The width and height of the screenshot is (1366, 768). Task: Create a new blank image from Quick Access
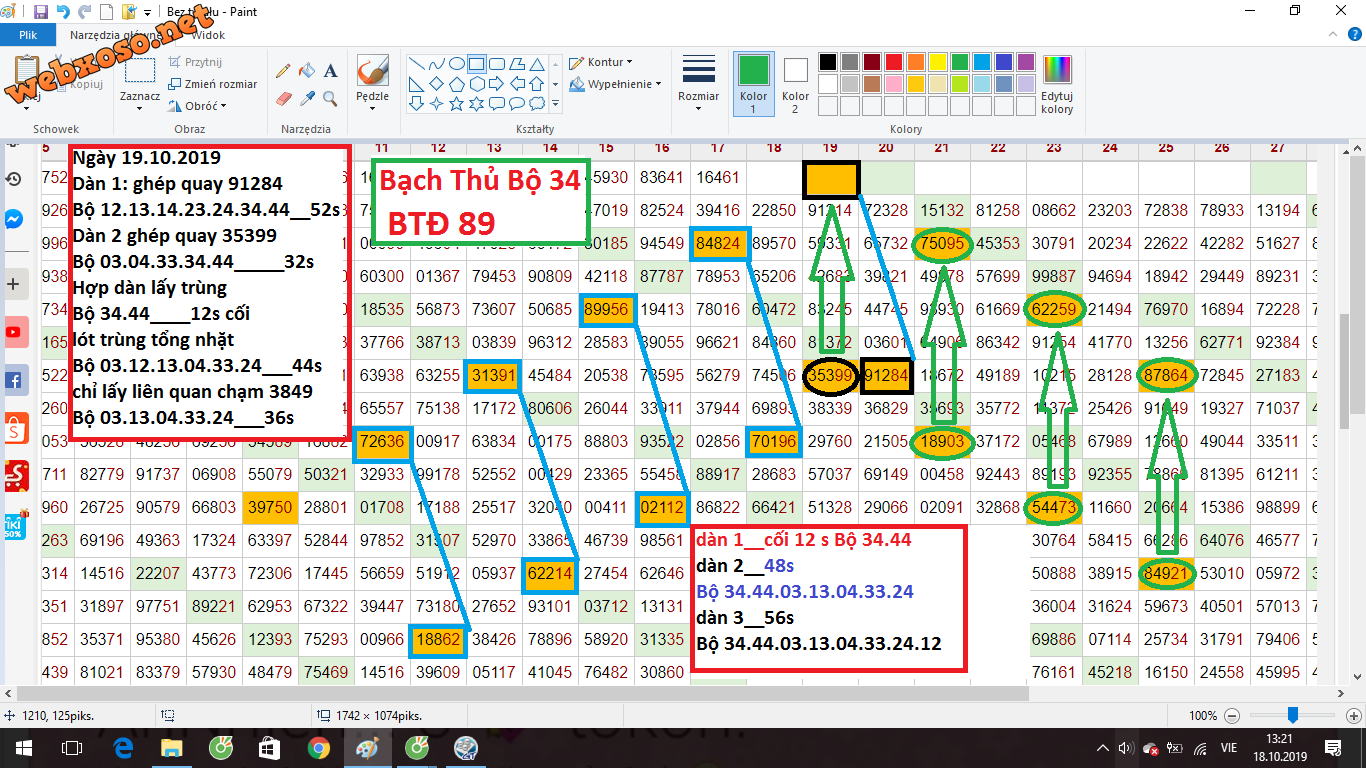coord(106,12)
